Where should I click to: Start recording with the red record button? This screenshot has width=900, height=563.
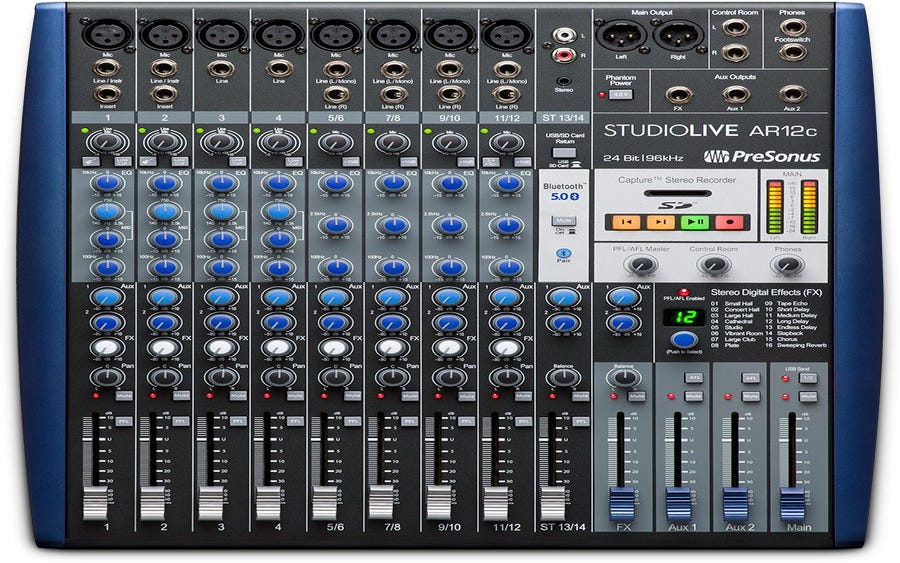(x=730, y=222)
